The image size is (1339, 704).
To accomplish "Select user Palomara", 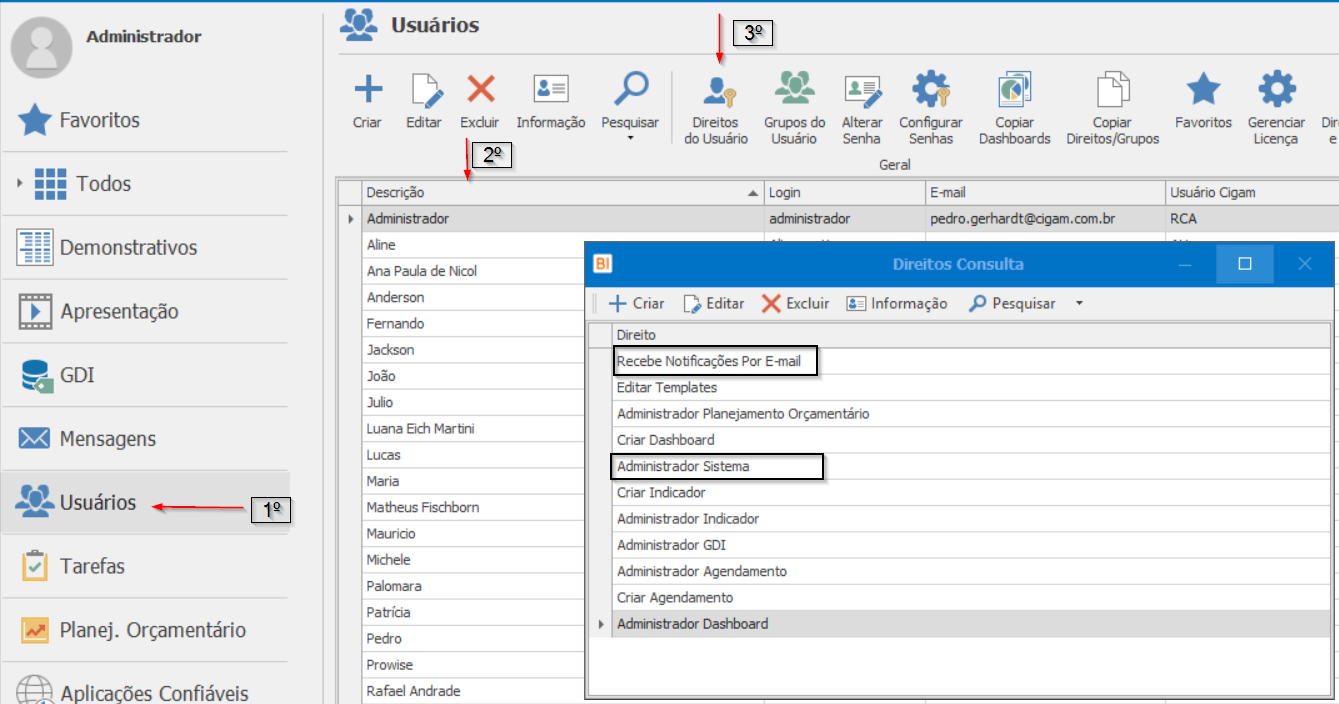I will coord(473,586).
